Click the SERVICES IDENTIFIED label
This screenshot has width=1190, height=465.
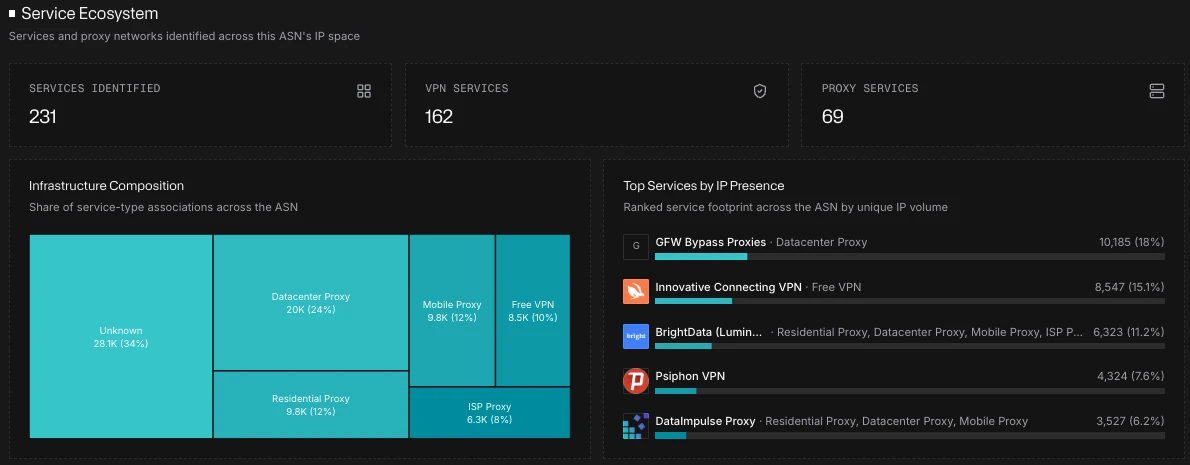pyautogui.click(x=95, y=88)
